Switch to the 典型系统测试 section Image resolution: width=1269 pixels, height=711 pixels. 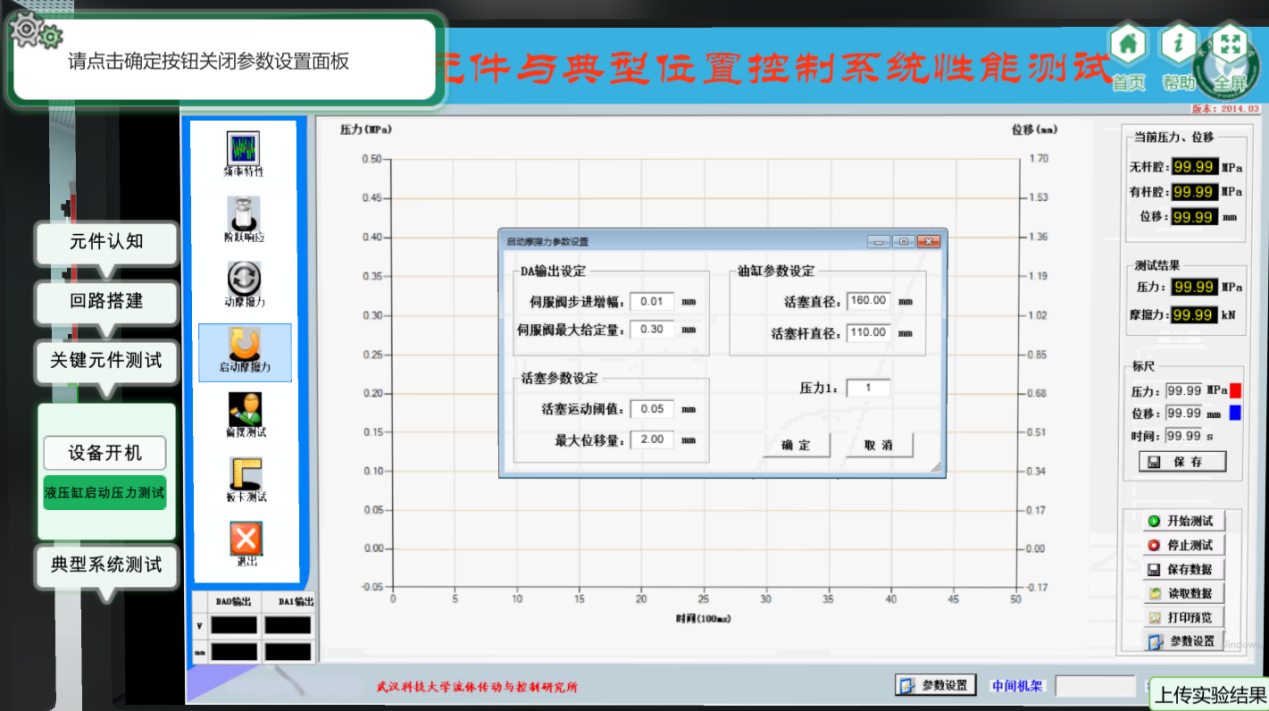tap(106, 565)
